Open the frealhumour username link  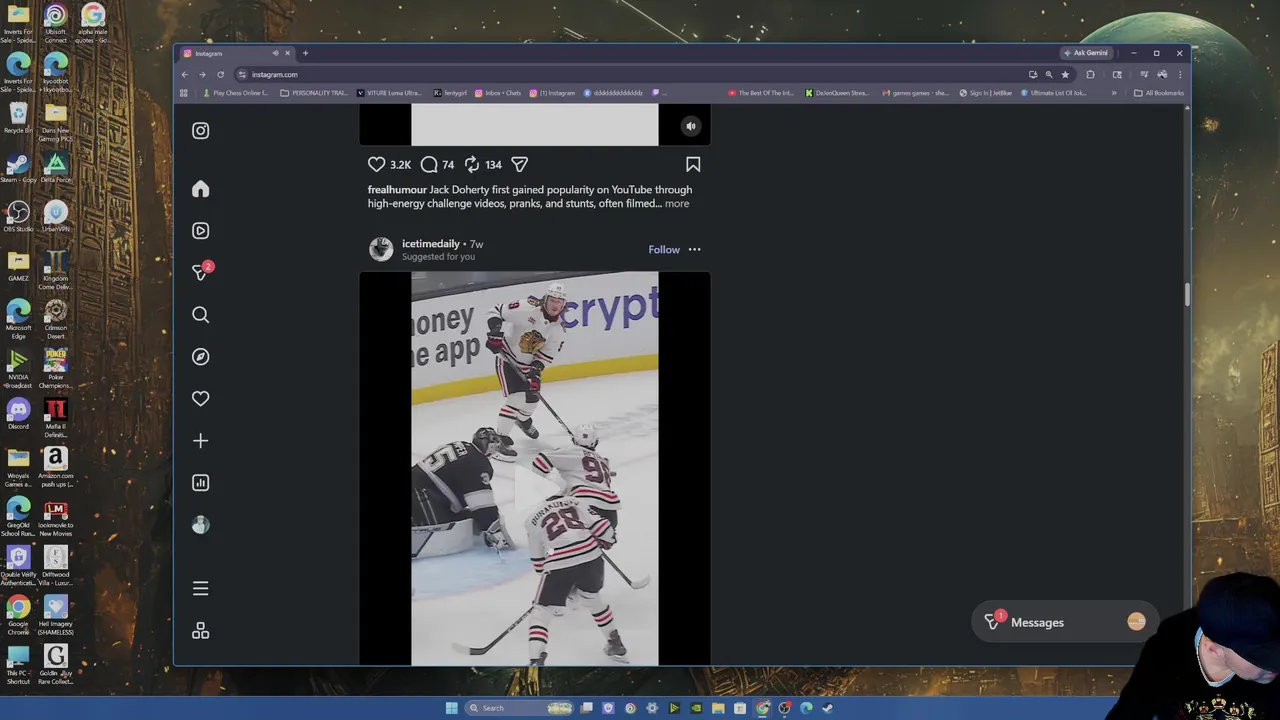397,189
